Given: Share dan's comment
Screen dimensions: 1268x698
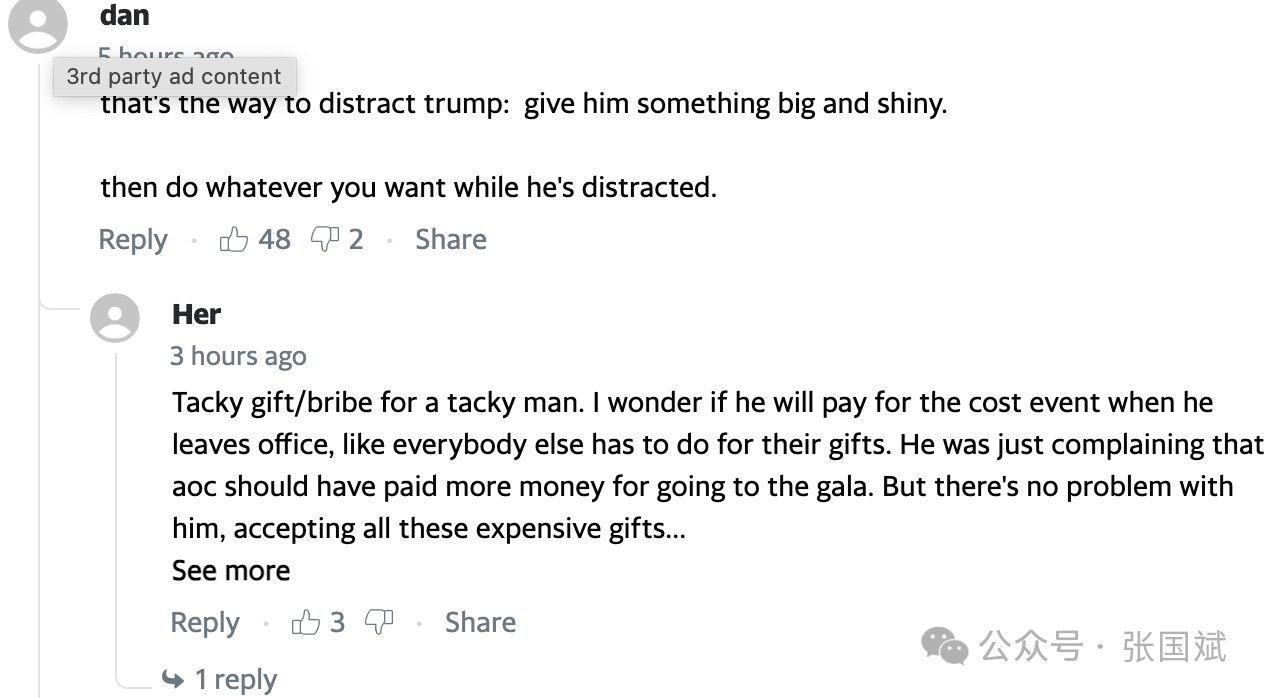Looking at the screenshot, I should tap(451, 240).
